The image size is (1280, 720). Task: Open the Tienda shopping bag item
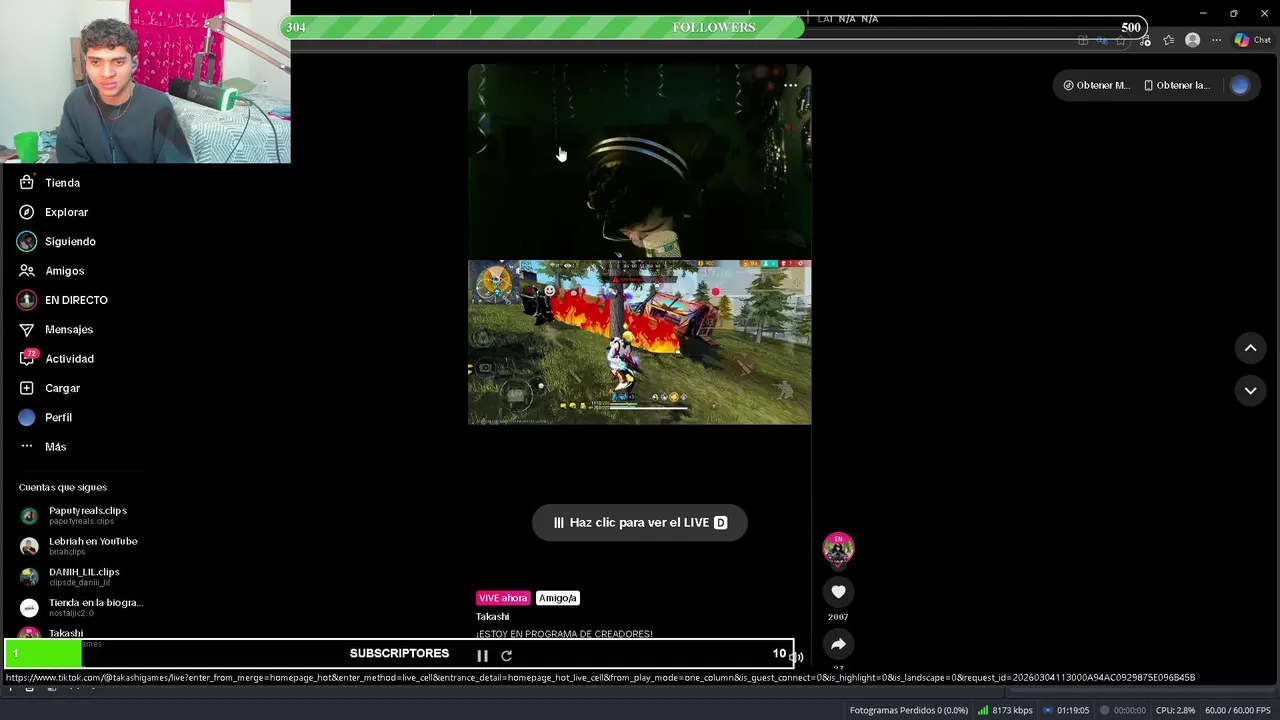click(49, 183)
